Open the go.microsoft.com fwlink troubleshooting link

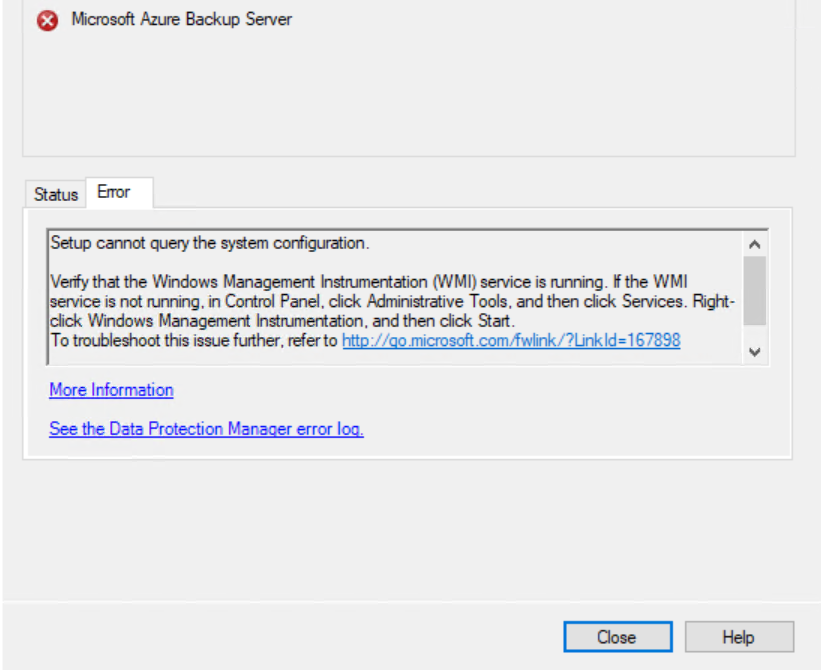pos(511,340)
